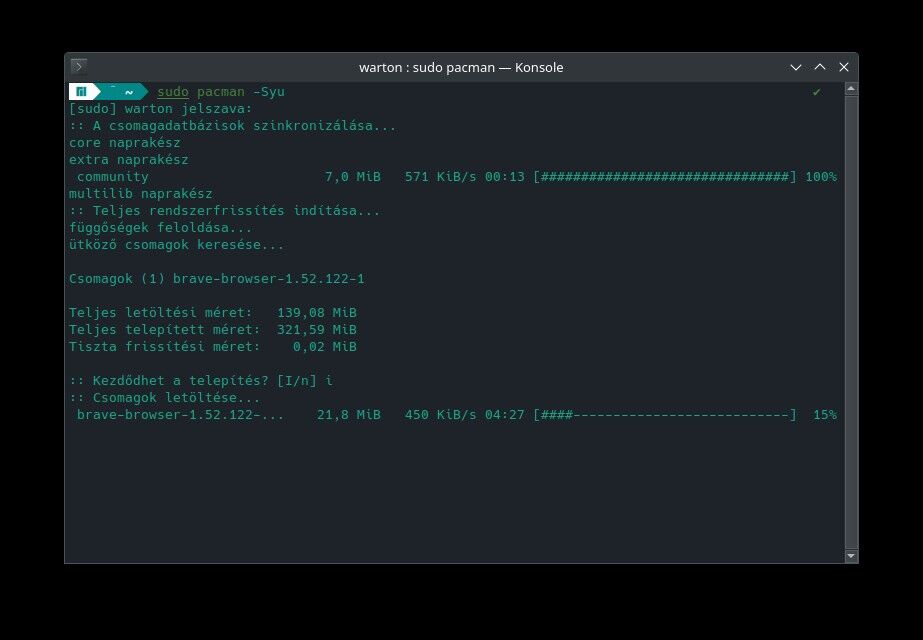Click the '321,59 MiB' installed size
Image resolution: width=923 pixels, height=640 pixels.
[x=317, y=330]
